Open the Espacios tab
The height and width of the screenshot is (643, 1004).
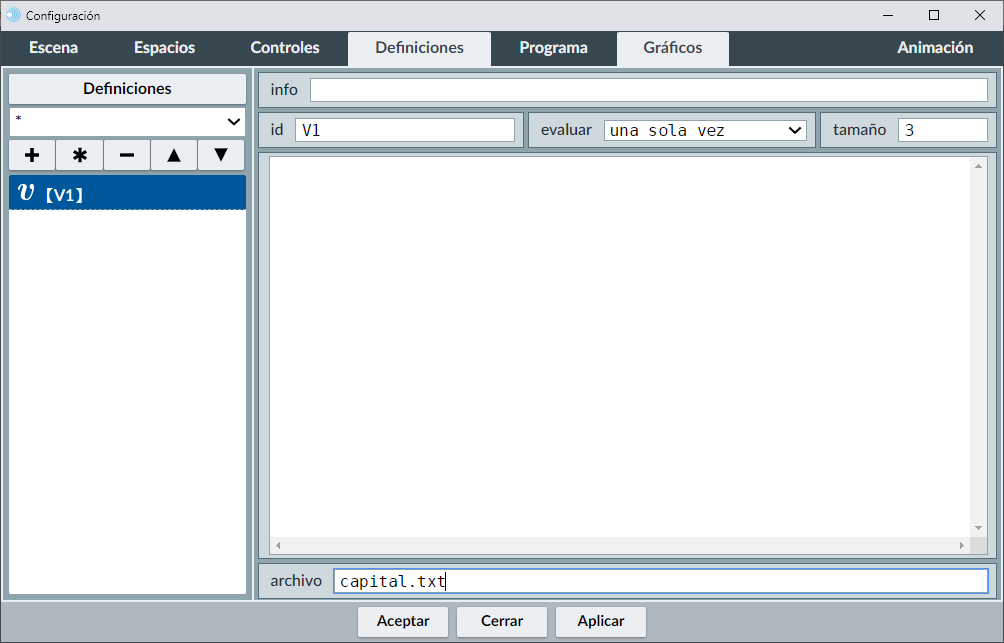coord(164,48)
